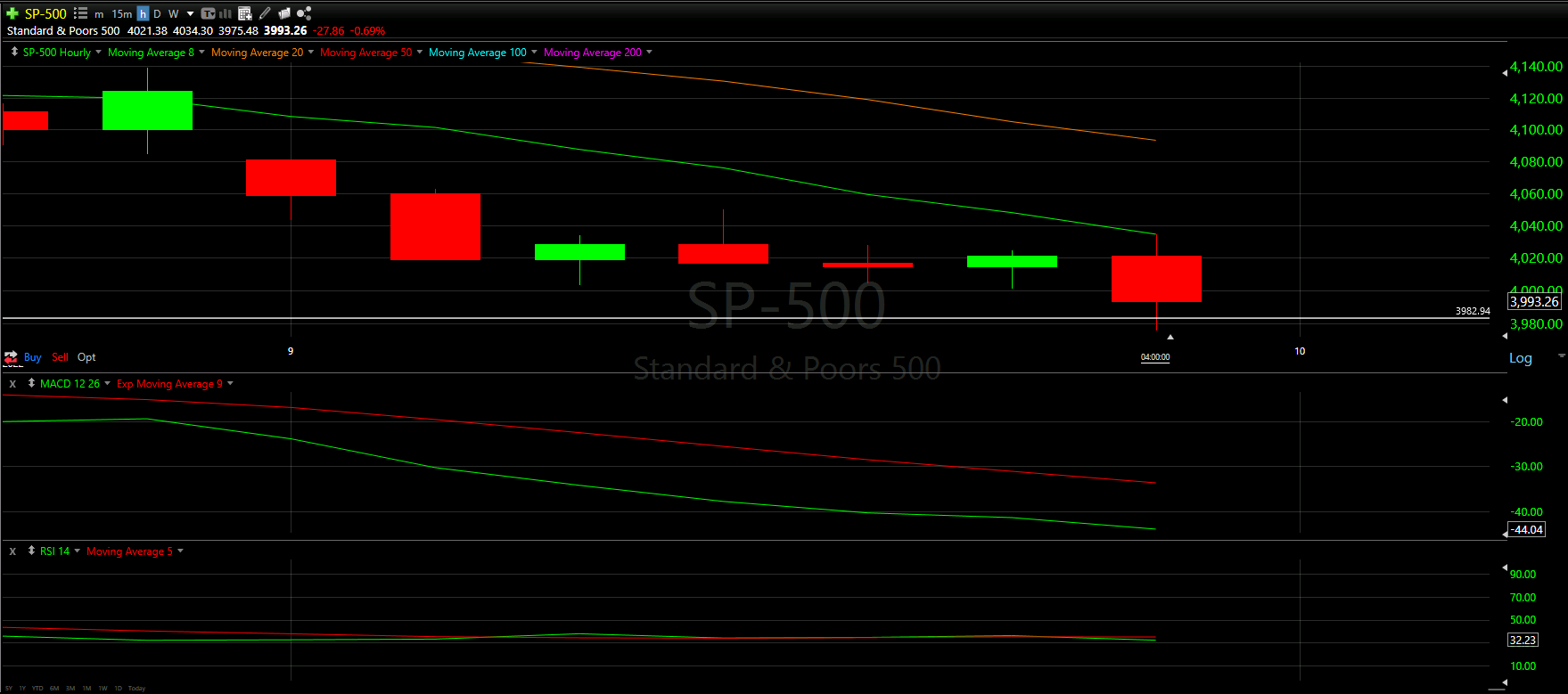The width and height of the screenshot is (1568, 694).
Task: Close the MACD indicator panel
Action: [x=12, y=384]
